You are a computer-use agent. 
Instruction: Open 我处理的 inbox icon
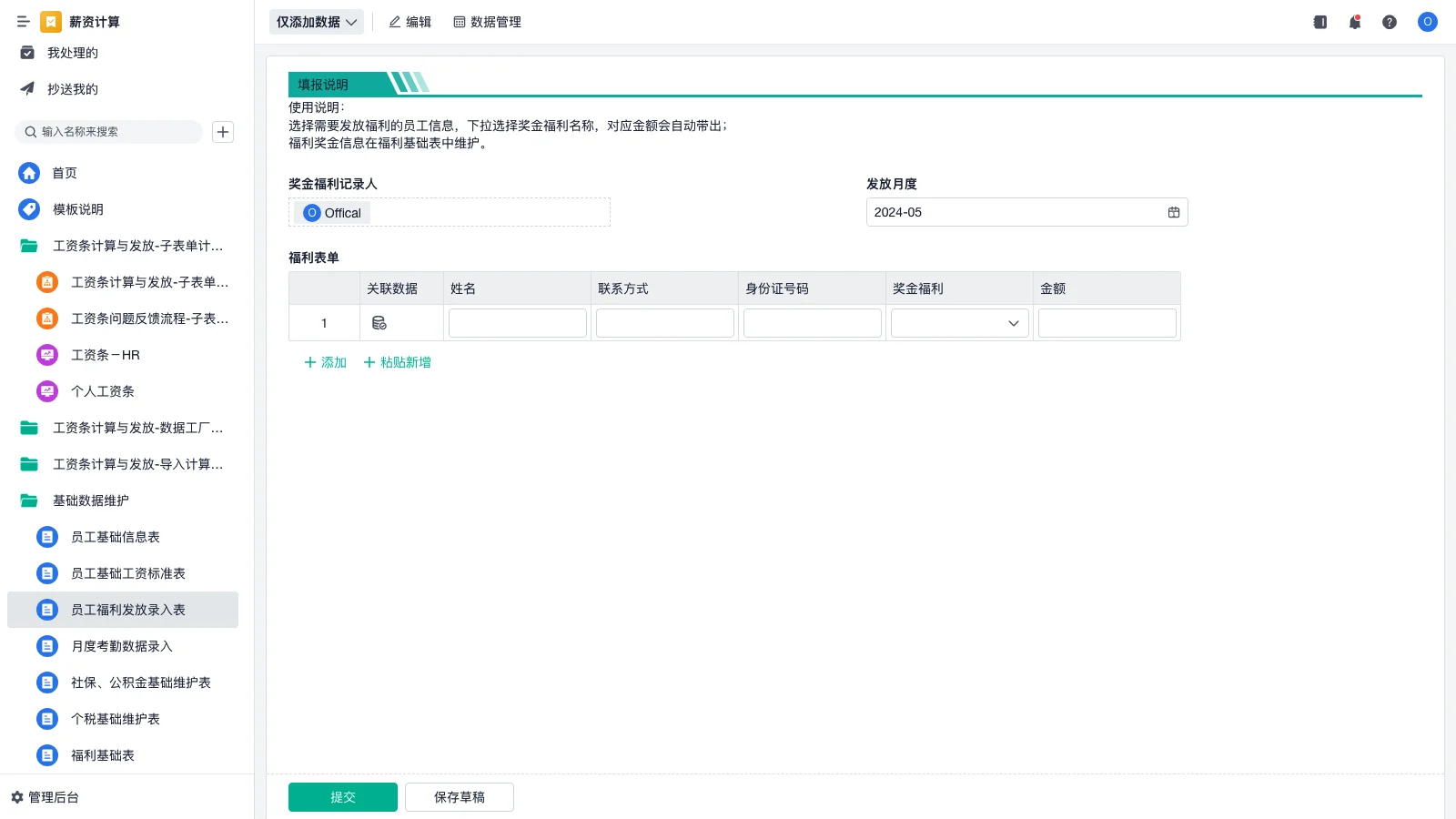coord(27,53)
